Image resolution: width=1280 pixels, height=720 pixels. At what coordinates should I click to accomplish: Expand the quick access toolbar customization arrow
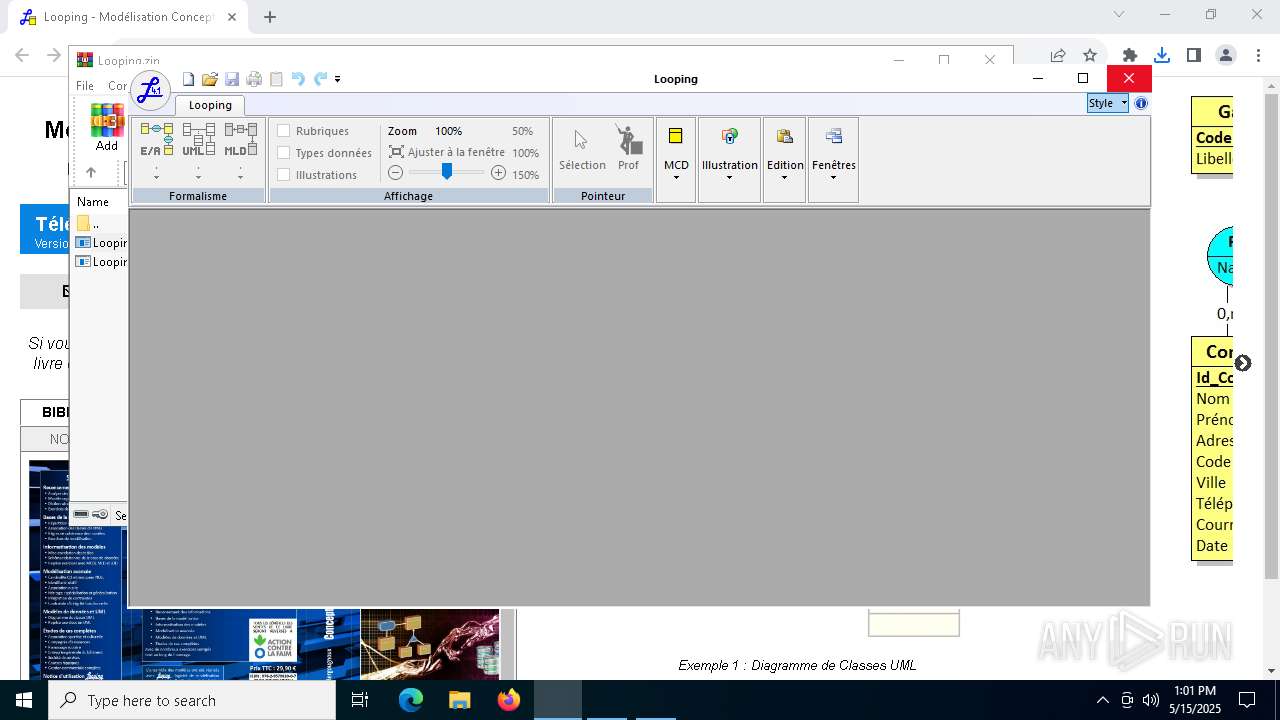[x=338, y=79]
